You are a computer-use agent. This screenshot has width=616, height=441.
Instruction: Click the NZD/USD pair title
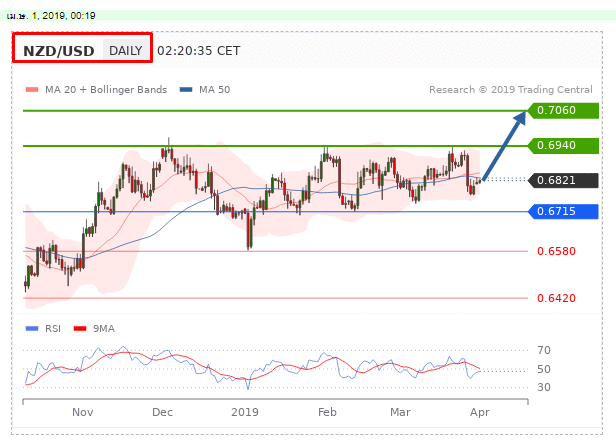click(x=59, y=51)
